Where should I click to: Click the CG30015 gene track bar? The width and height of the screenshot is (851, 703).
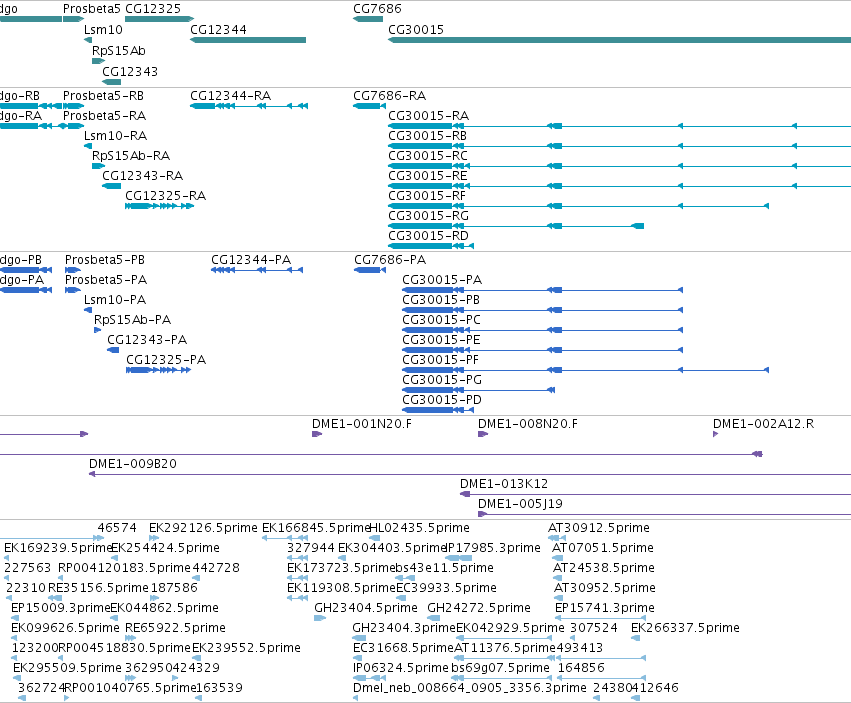pyautogui.click(x=619, y=40)
